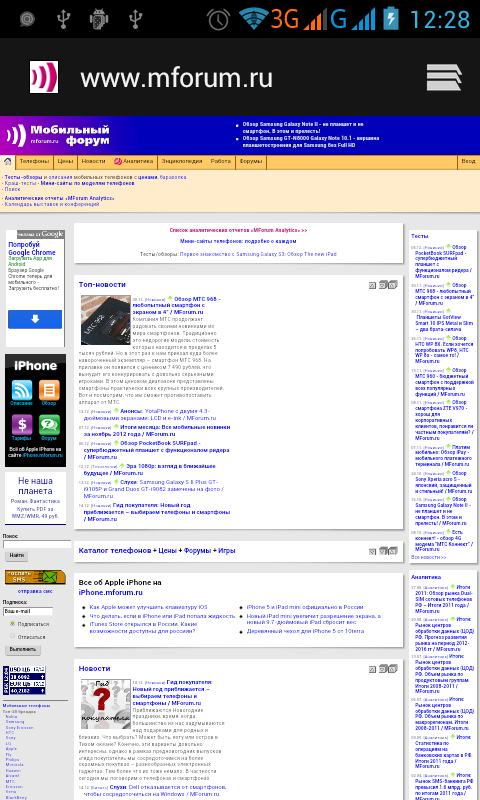Click the send SMS envelope banner
Screen dimensions: 480x800
(x=35, y=577)
